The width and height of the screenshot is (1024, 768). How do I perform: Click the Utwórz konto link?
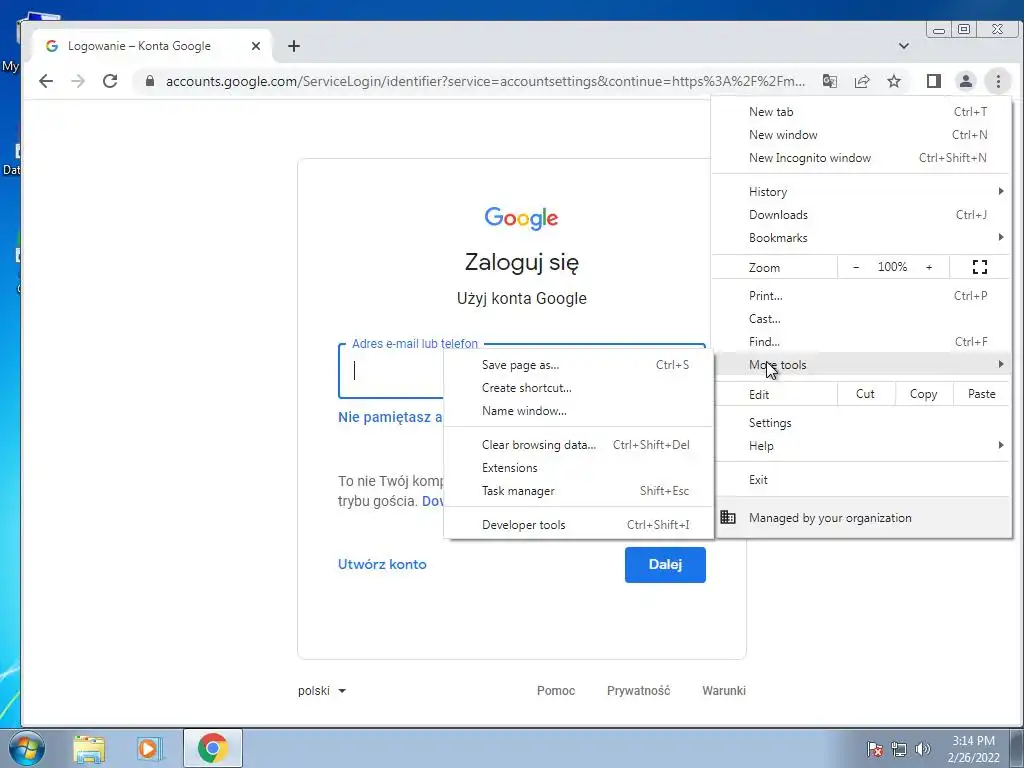382,564
